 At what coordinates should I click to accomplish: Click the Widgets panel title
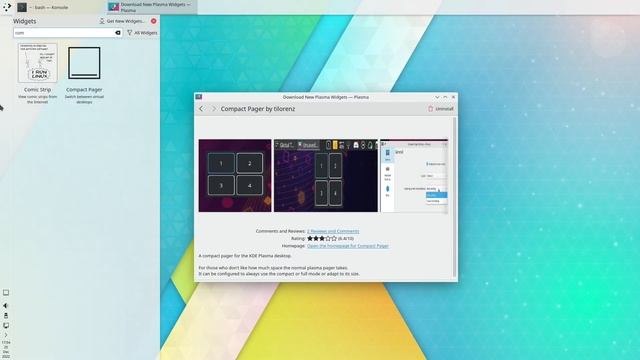pos(24,21)
